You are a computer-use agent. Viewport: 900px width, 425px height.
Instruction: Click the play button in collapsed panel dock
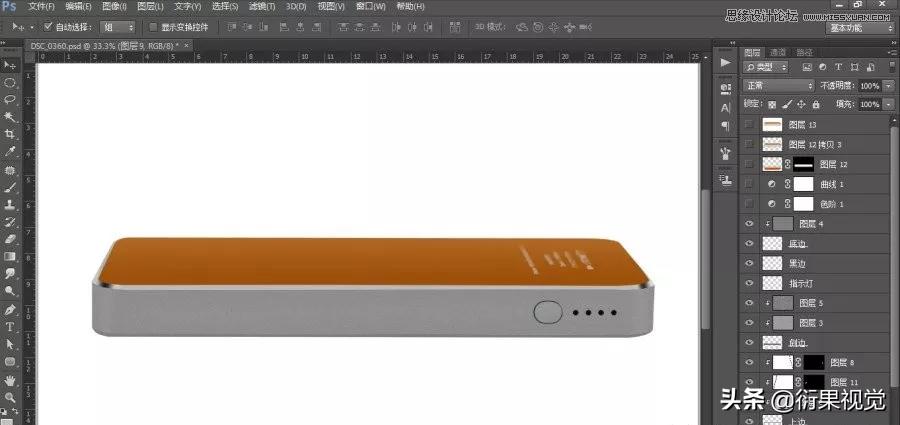coord(726,62)
